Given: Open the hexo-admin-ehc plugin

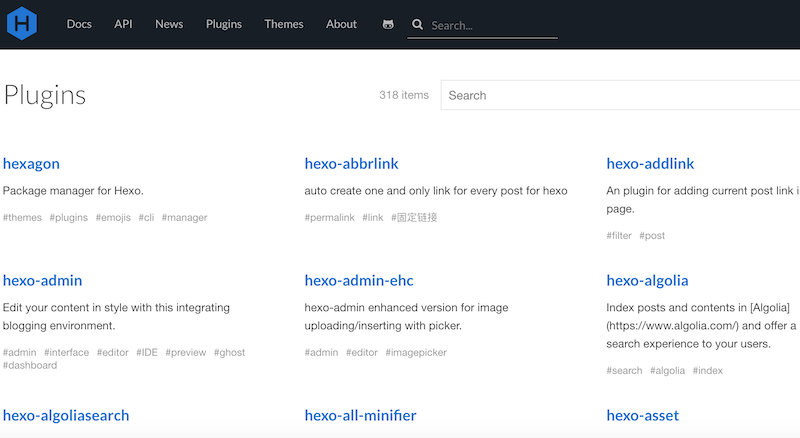Looking at the screenshot, I should tap(359, 280).
